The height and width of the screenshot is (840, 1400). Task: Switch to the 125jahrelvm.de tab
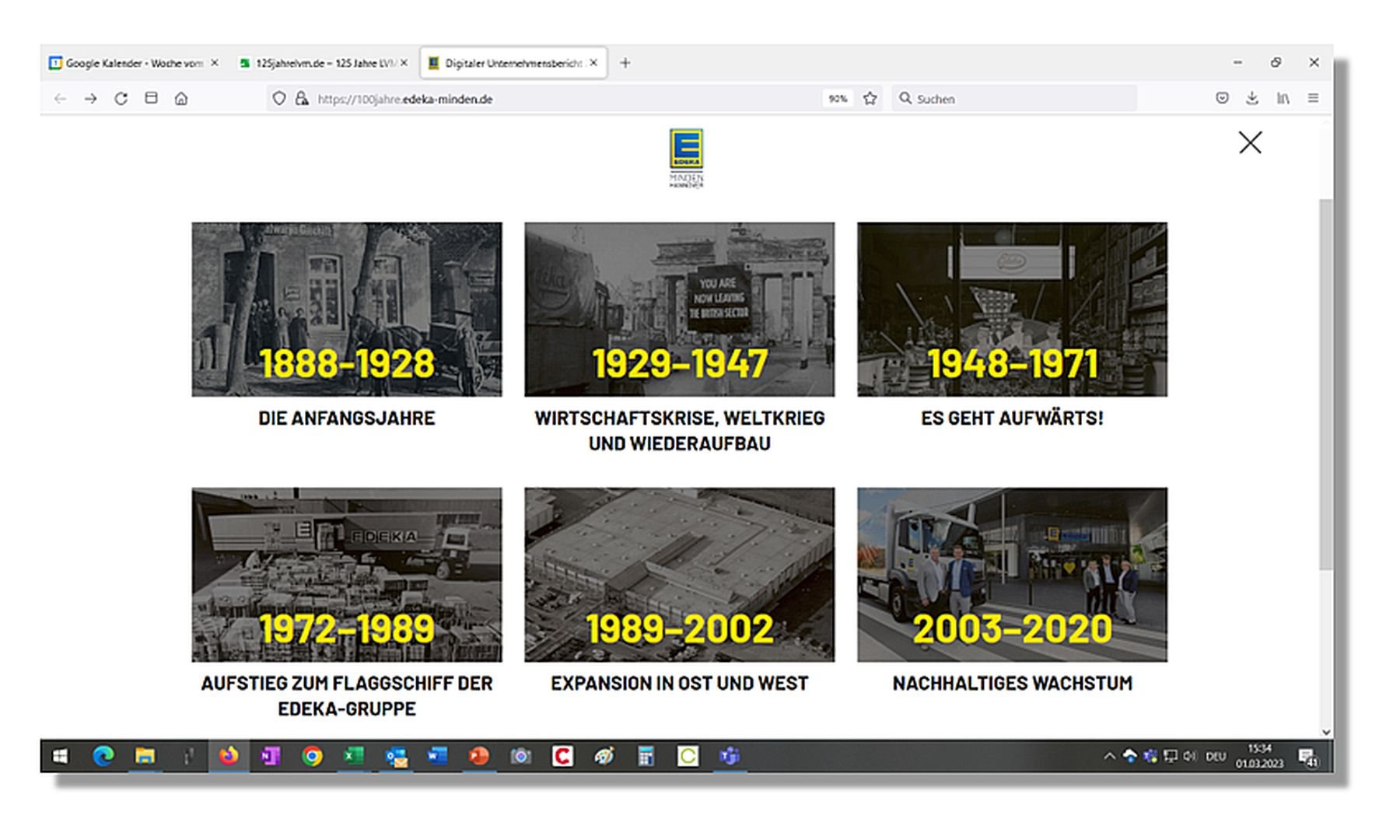click(323, 63)
